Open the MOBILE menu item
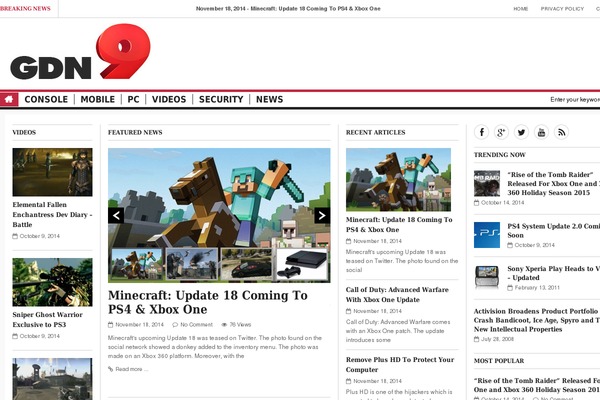Image resolution: width=600 pixels, height=400 pixels. [x=98, y=100]
